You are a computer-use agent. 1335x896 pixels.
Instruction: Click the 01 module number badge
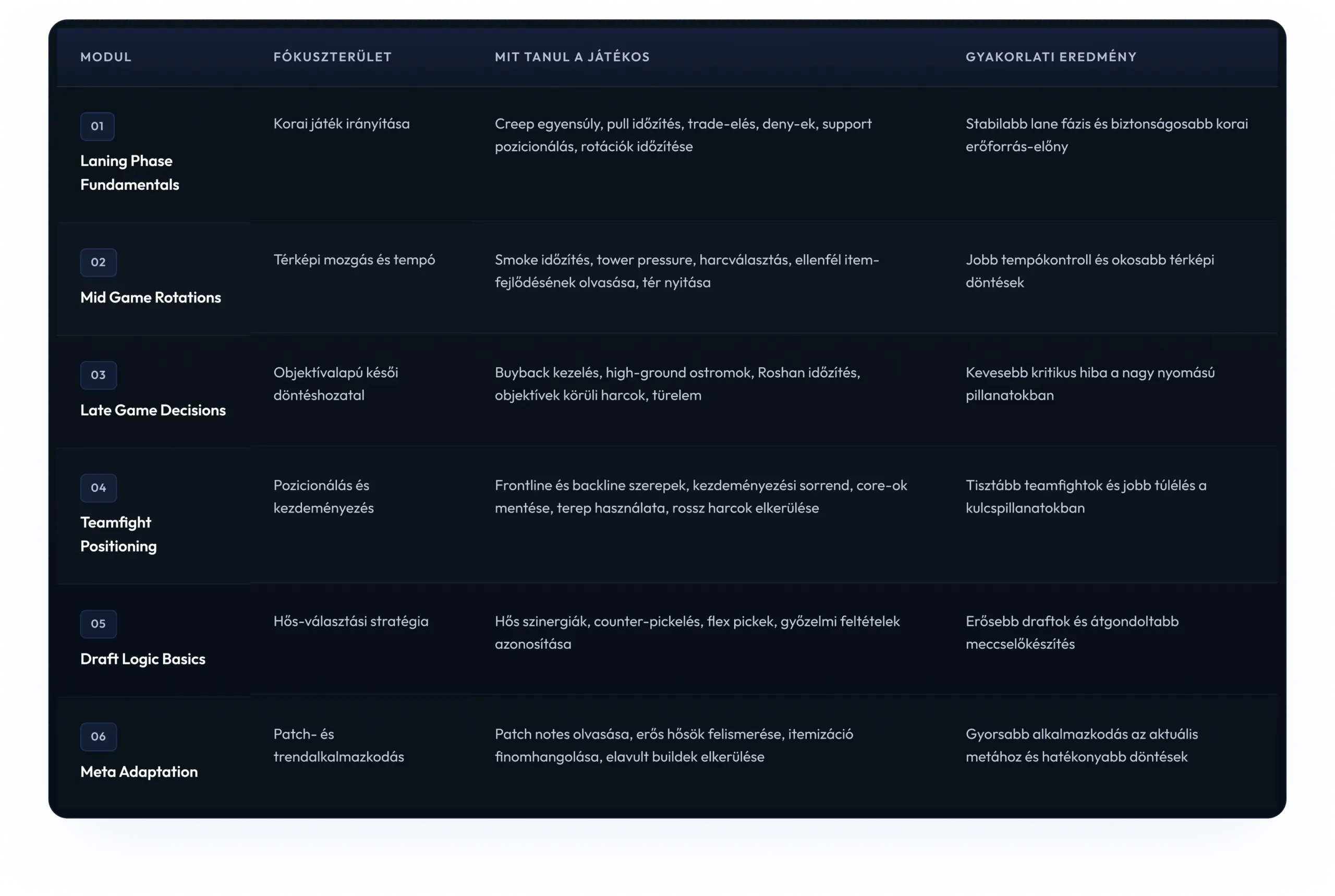click(x=97, y=126)
